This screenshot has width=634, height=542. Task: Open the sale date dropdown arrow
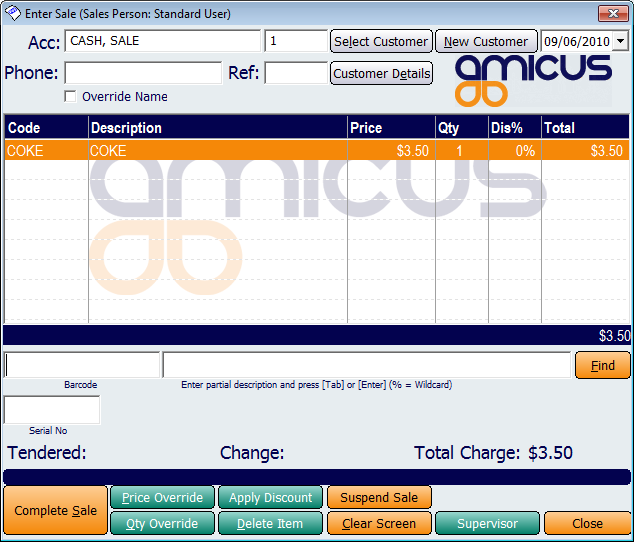(620, 41)
